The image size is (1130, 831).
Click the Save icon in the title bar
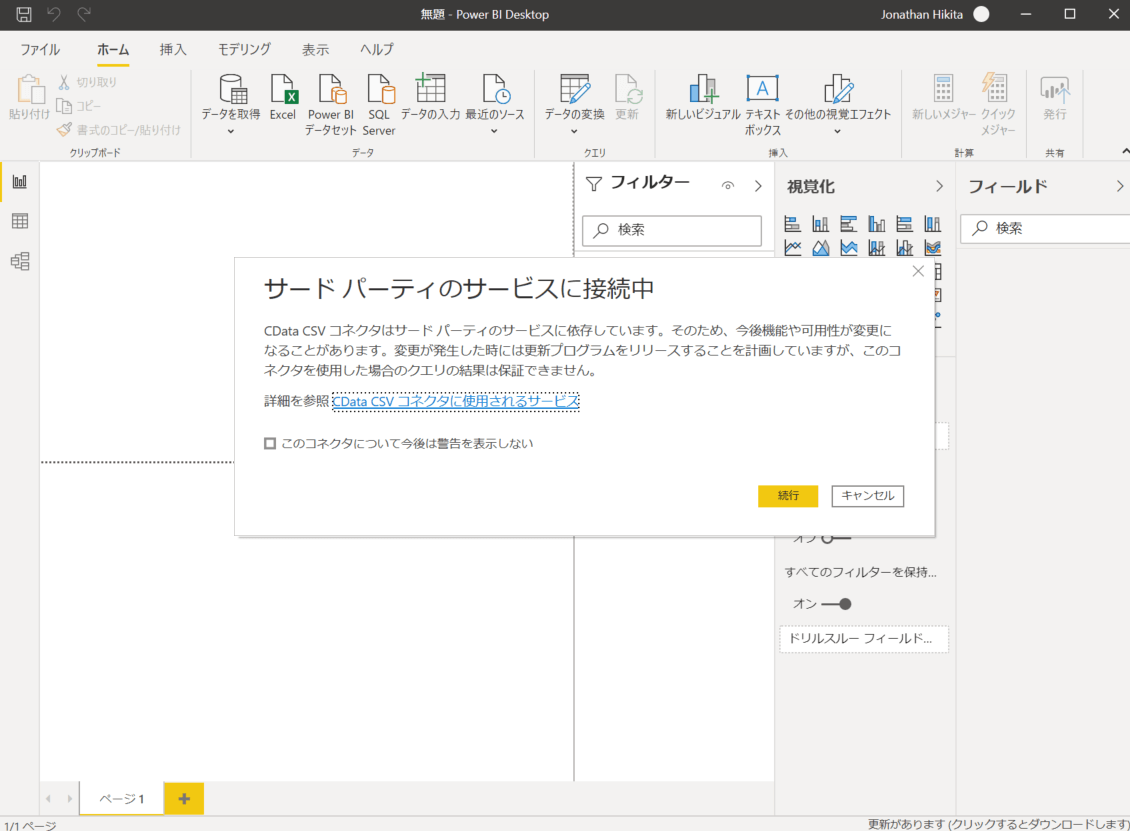pyautogui.click(x=24, y=14)
